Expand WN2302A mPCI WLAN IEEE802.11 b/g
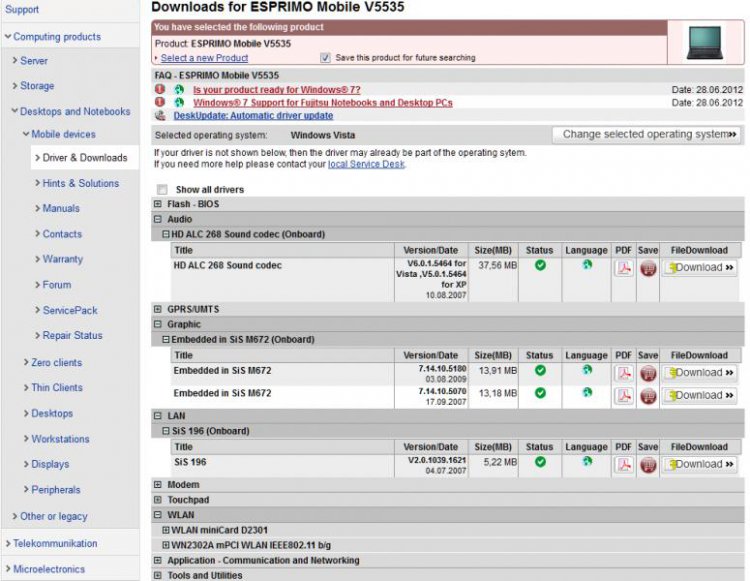 165,545
